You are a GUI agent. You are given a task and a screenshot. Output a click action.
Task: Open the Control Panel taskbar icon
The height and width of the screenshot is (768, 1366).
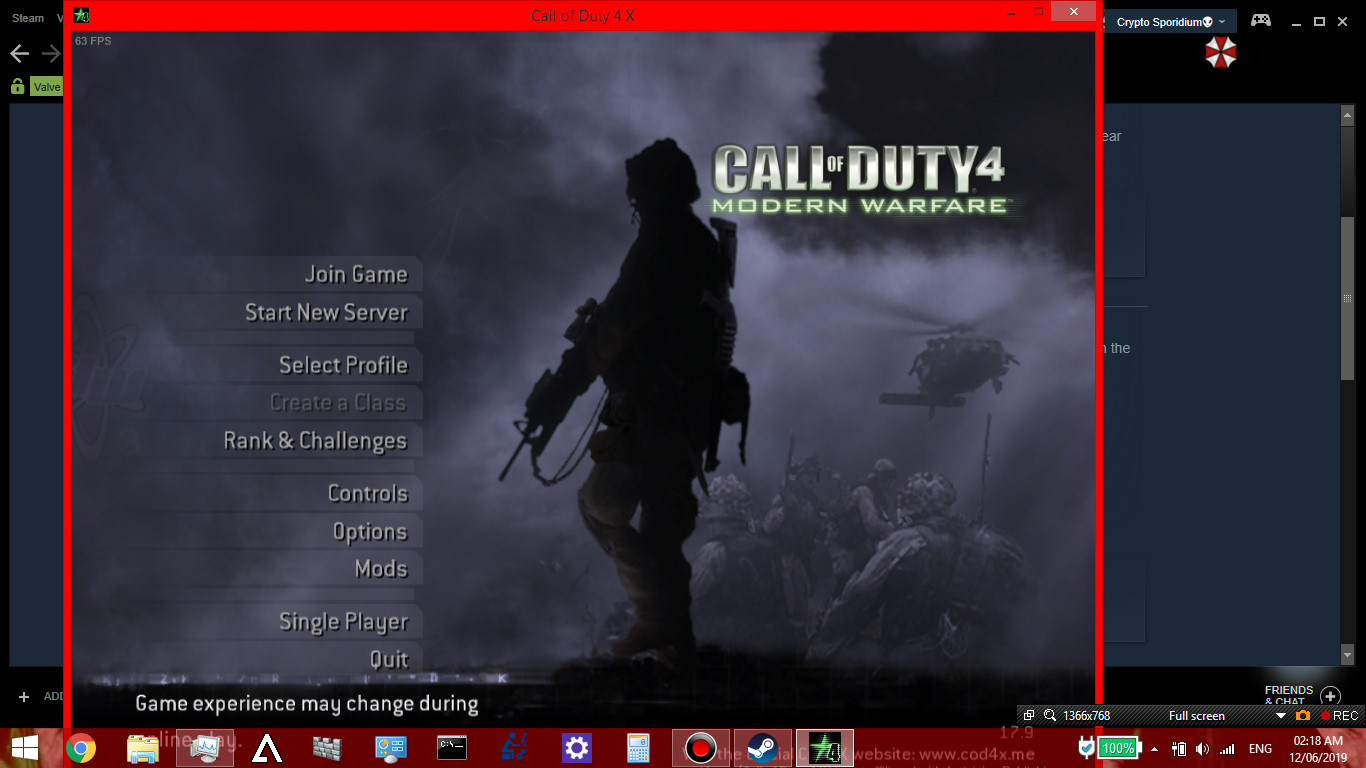pyautogui.click(x=390, y=748)
